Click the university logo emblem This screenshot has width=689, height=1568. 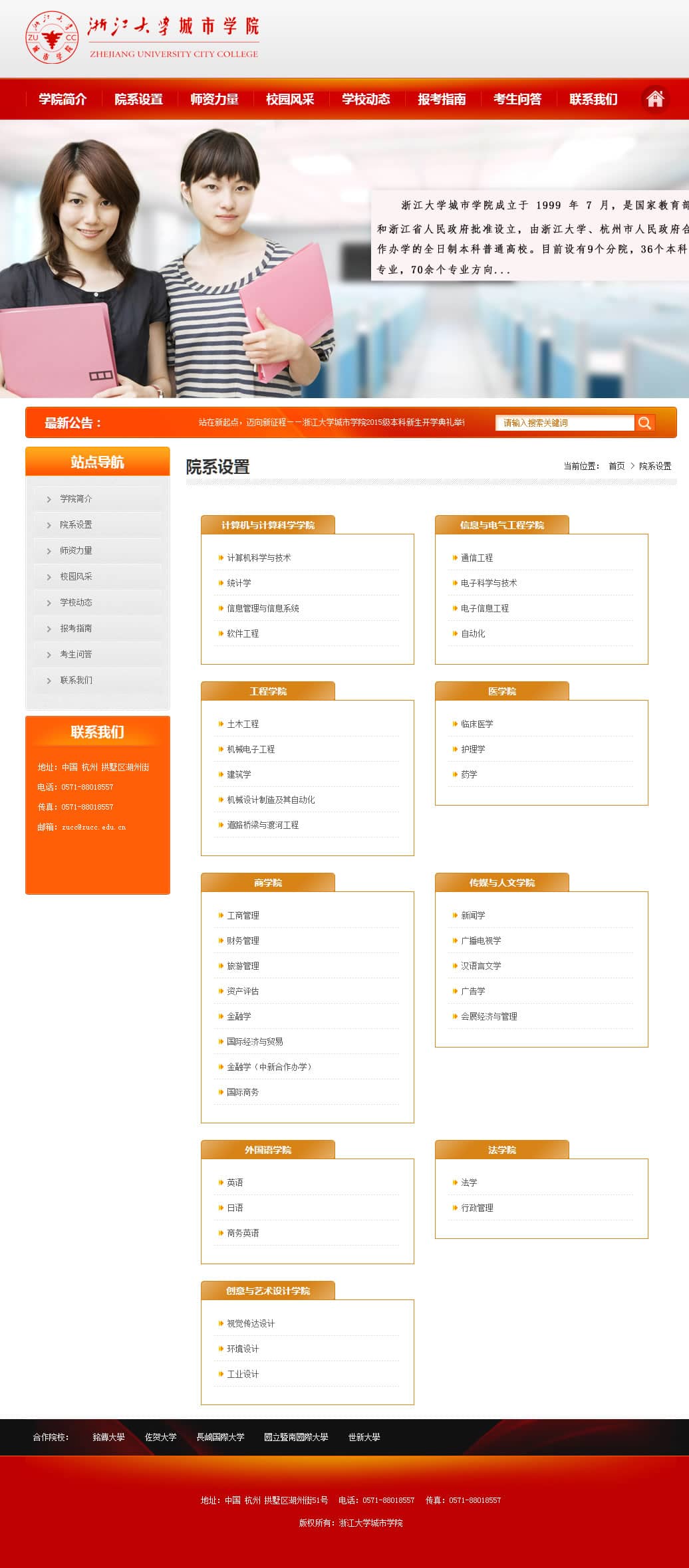pyautogui.click(x=52, y=39)
